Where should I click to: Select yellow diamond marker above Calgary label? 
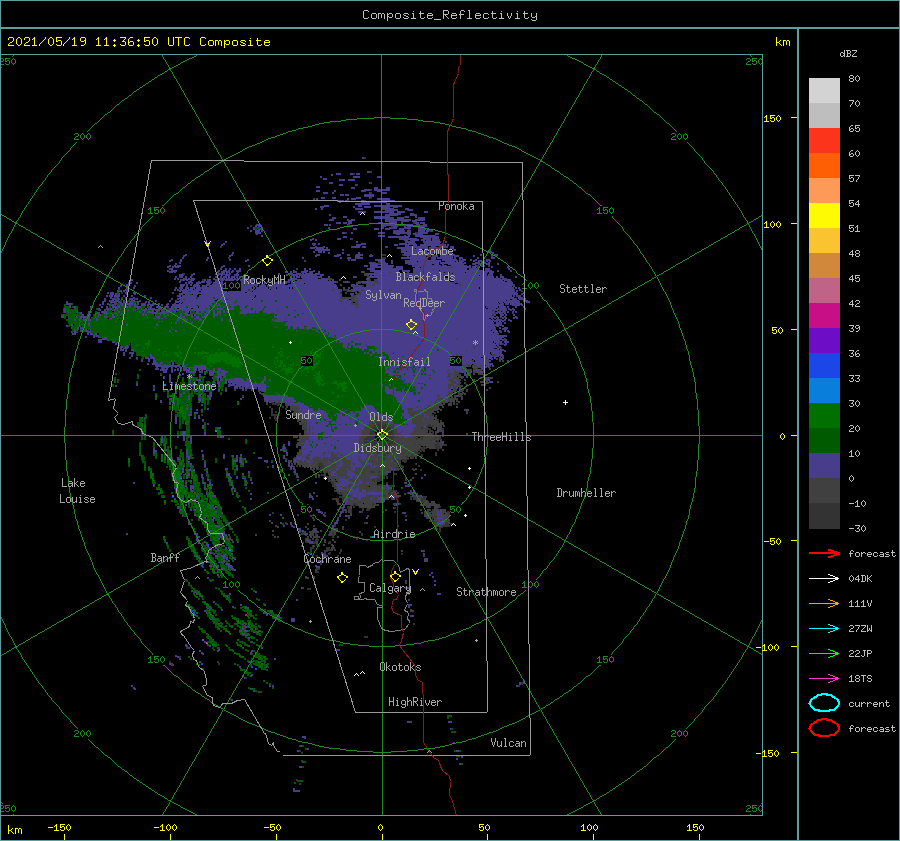pyautogui.click(x=395, y=576)
